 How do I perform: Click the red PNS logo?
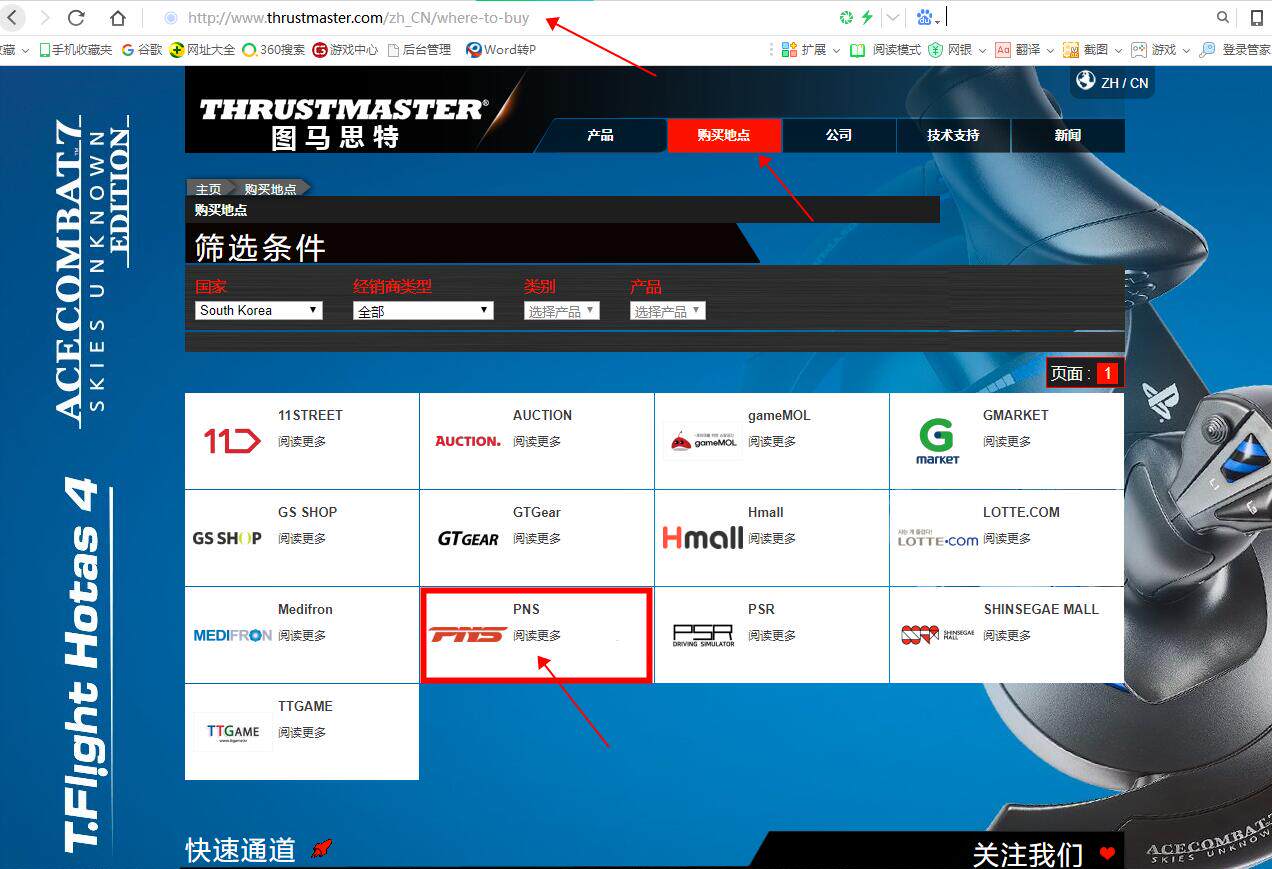point(467,635)
